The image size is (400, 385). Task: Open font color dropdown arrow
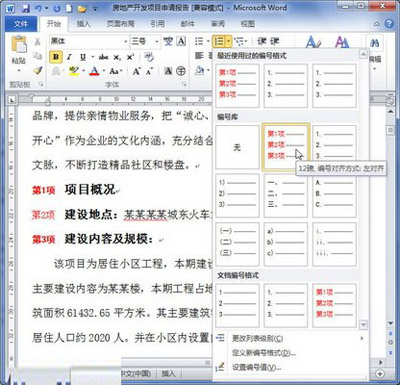click(104, 71)
